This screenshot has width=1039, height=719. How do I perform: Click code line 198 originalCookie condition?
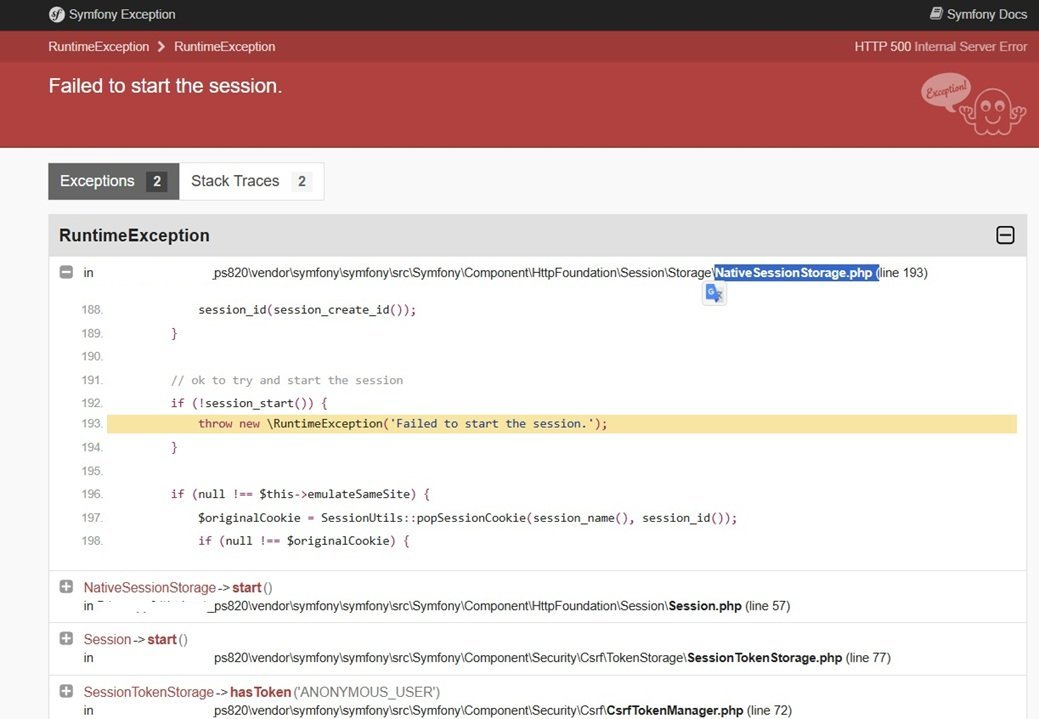[303, 541]
